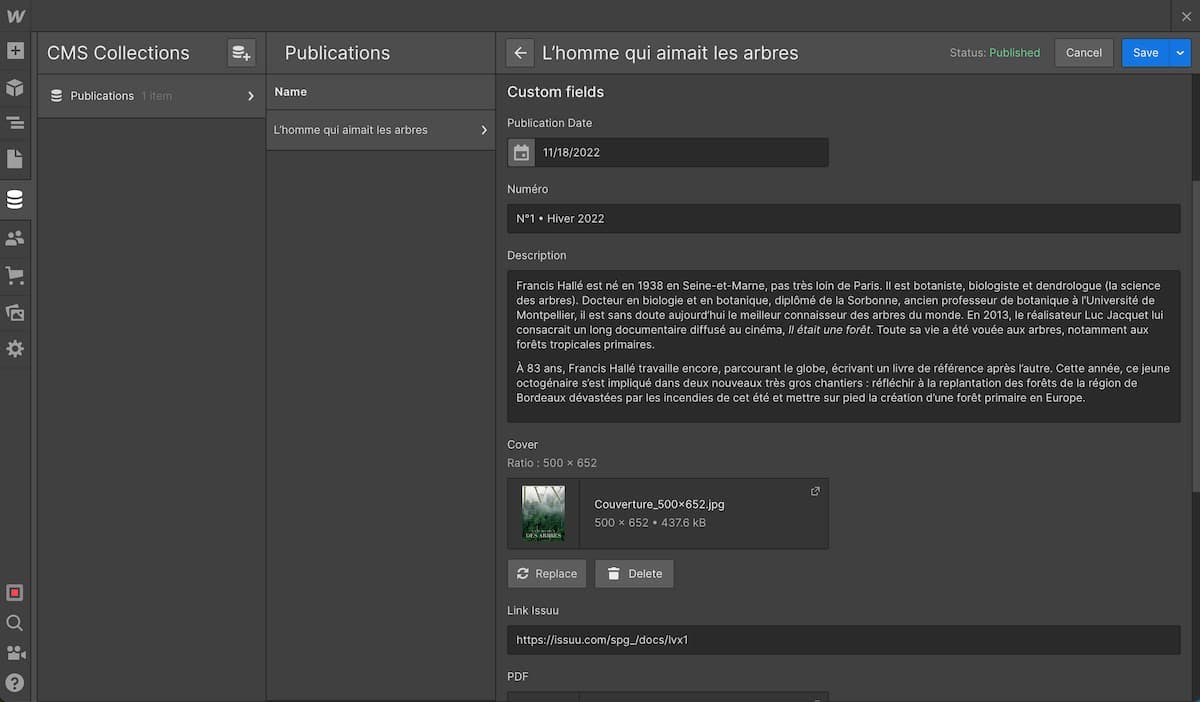The width and height of the screenshot is (1200, 702).
Task: Go back using the arrow button
Action: coord(519,53)
